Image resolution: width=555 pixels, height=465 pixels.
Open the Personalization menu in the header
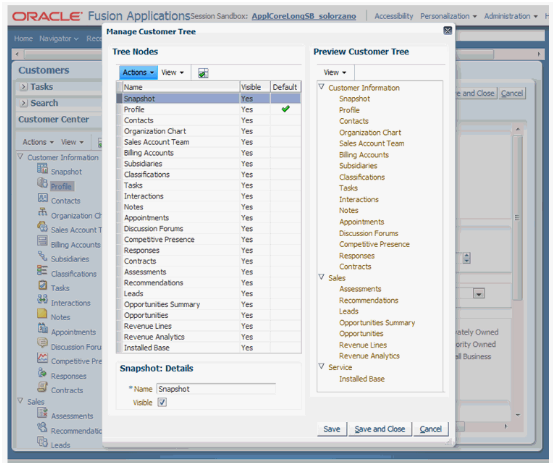click(448, 16)
